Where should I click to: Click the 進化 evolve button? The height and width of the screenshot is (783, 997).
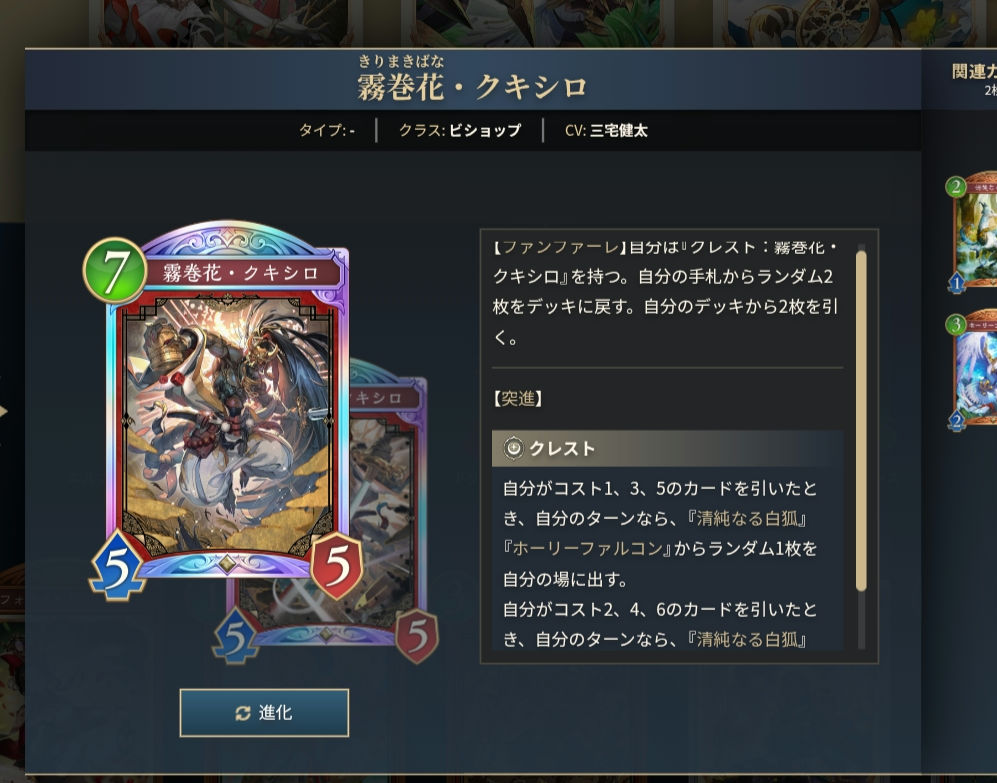click(264, 712)
